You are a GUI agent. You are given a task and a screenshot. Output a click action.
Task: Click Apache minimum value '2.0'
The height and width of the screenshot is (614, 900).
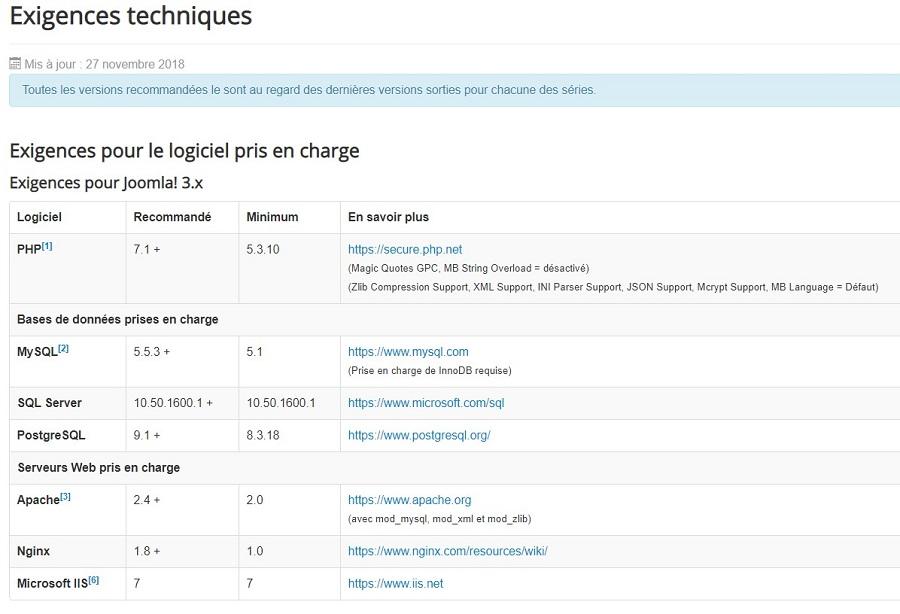tap(255, 500)
